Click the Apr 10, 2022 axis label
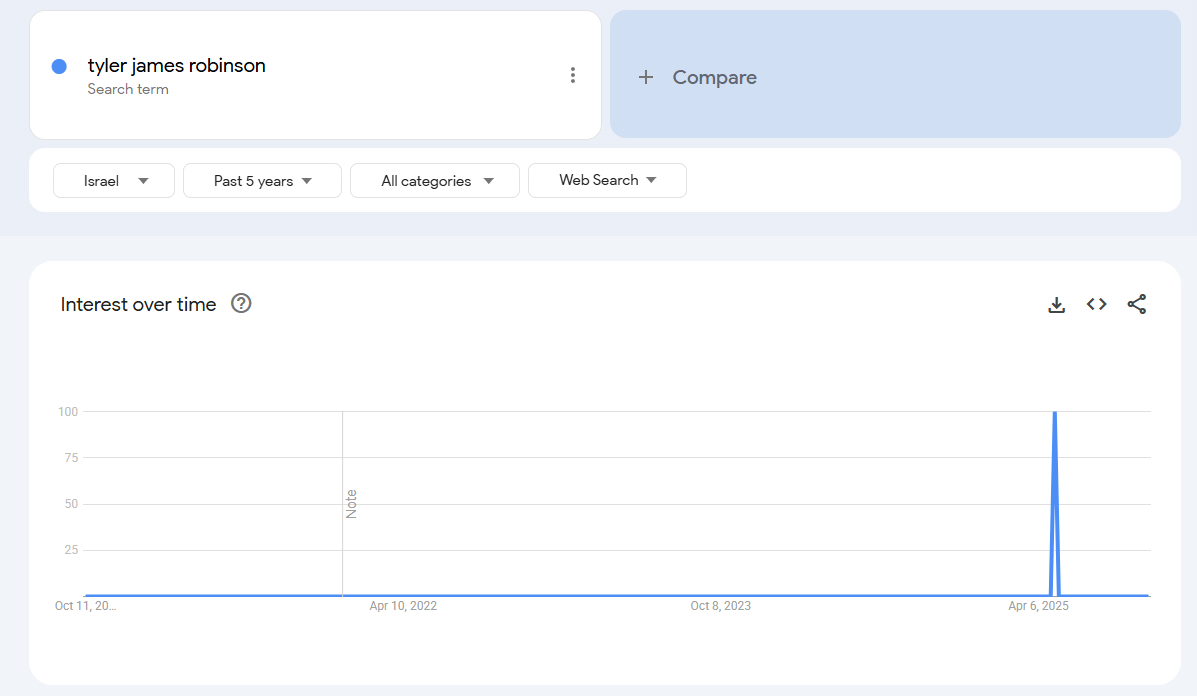Viewport: 1197px width, 696px height. pyautogui.click(x=403, y=606)
